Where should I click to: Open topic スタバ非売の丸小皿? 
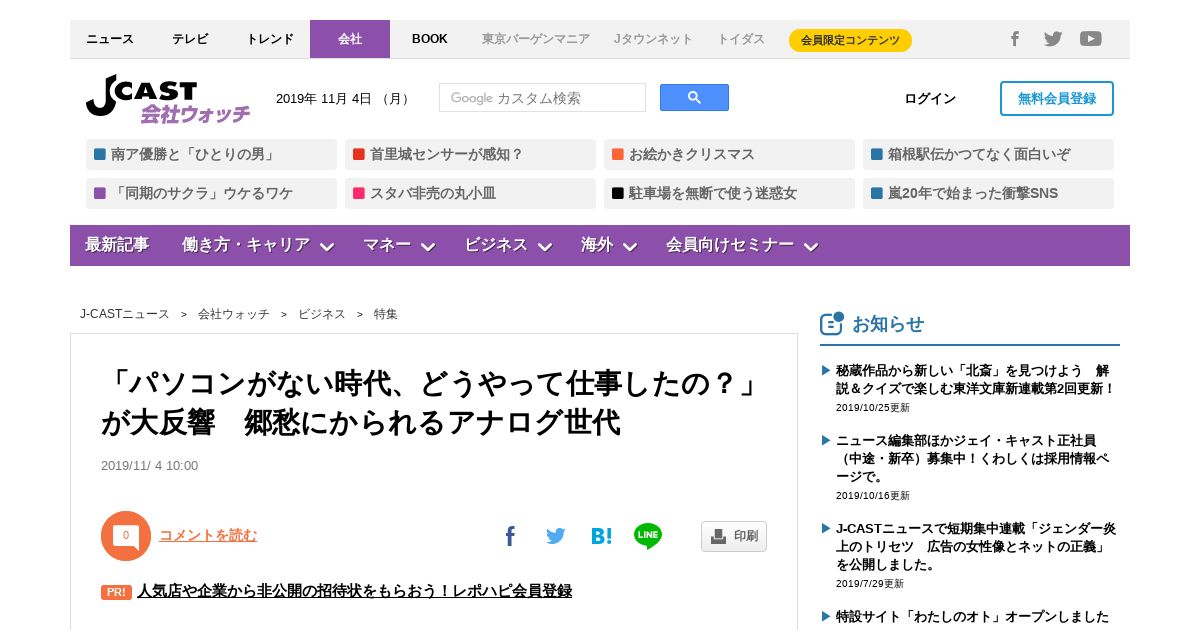(470, 193)
